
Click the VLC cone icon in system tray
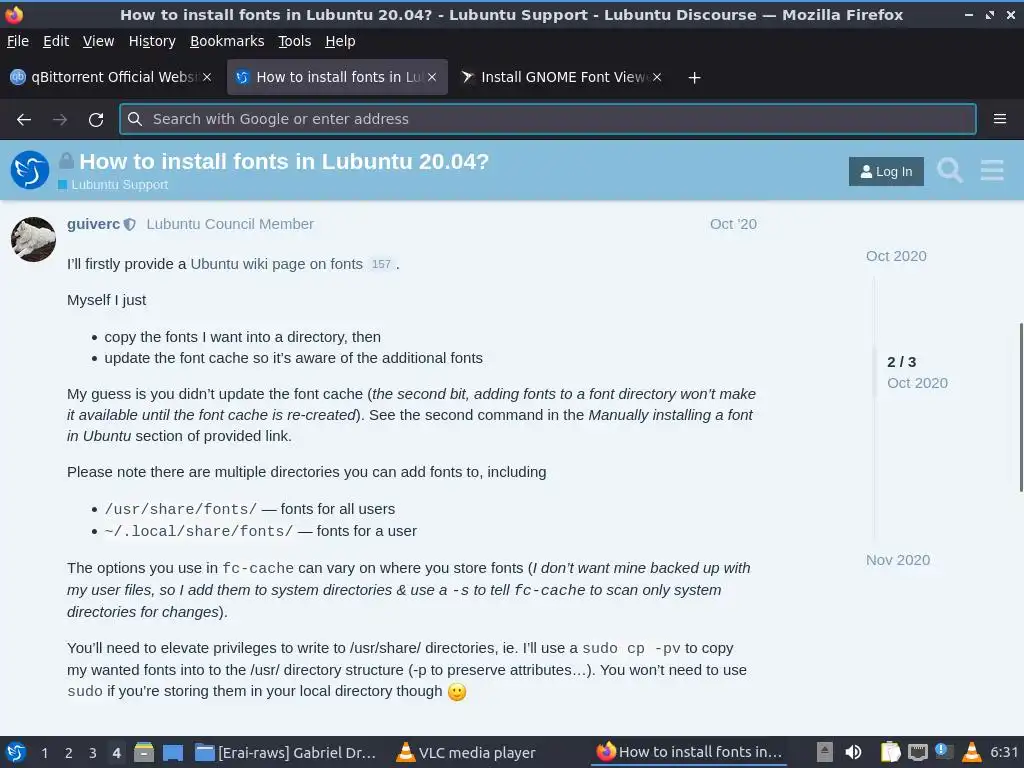(x=972, y=752)
